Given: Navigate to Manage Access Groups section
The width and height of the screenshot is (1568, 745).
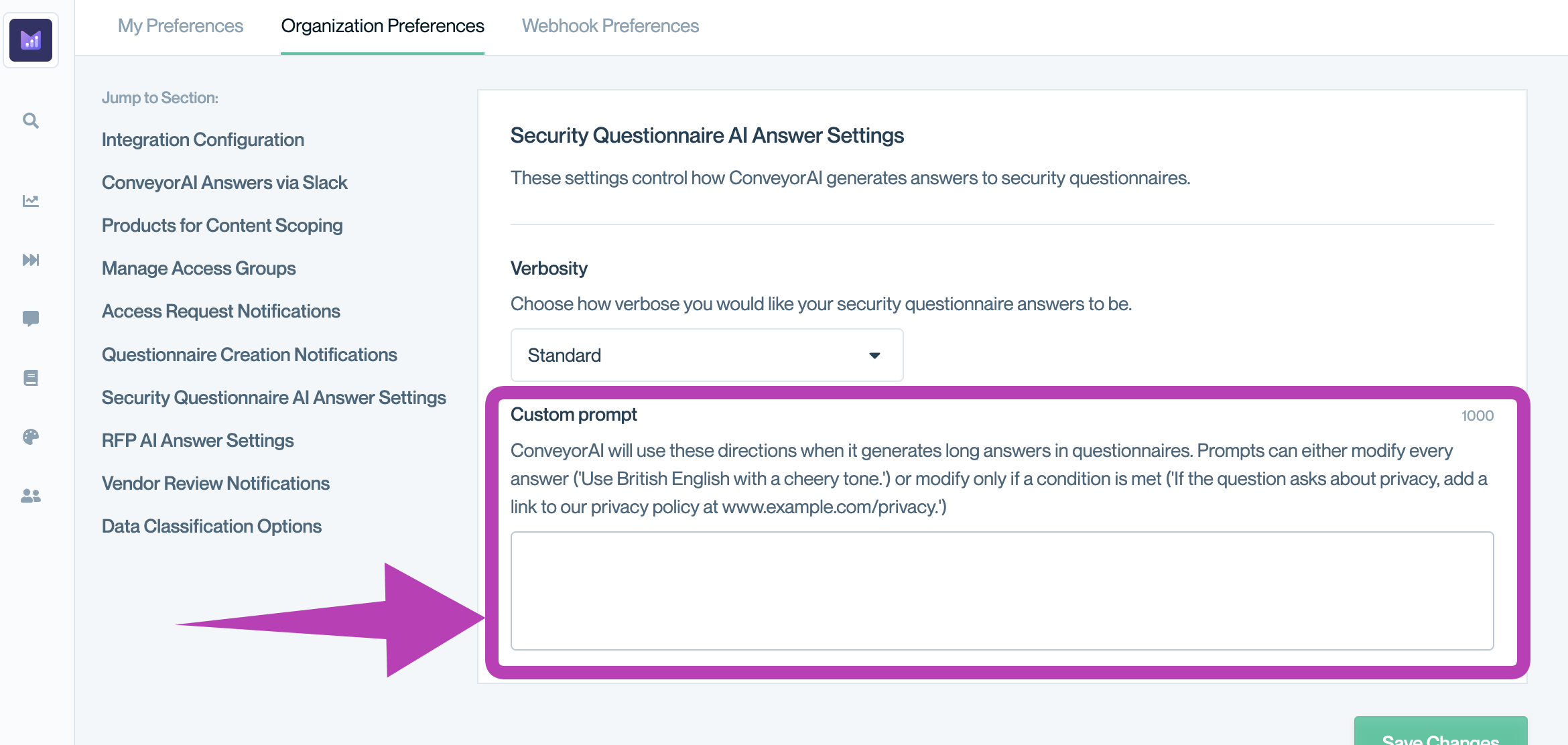Looking at the screenshot, I should pos(198,268).
